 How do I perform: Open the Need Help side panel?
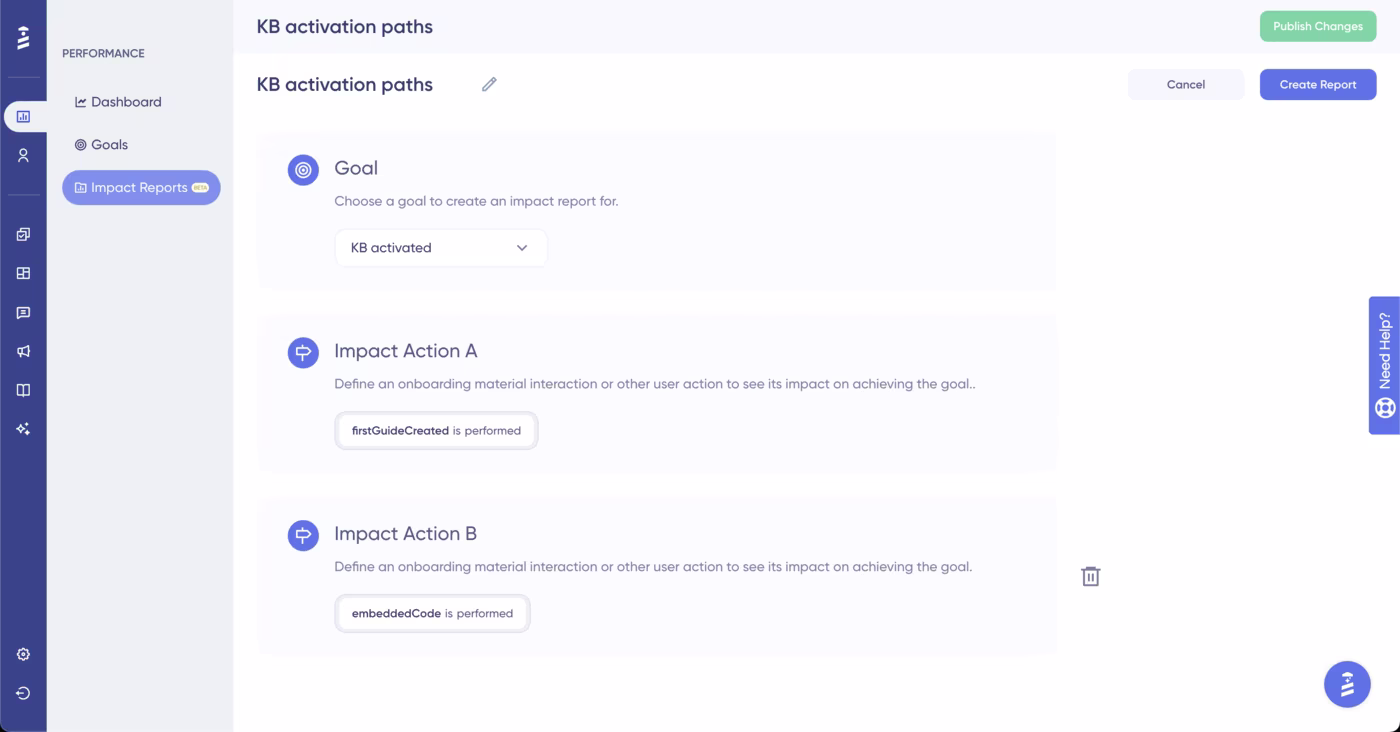click(1384, 366)
